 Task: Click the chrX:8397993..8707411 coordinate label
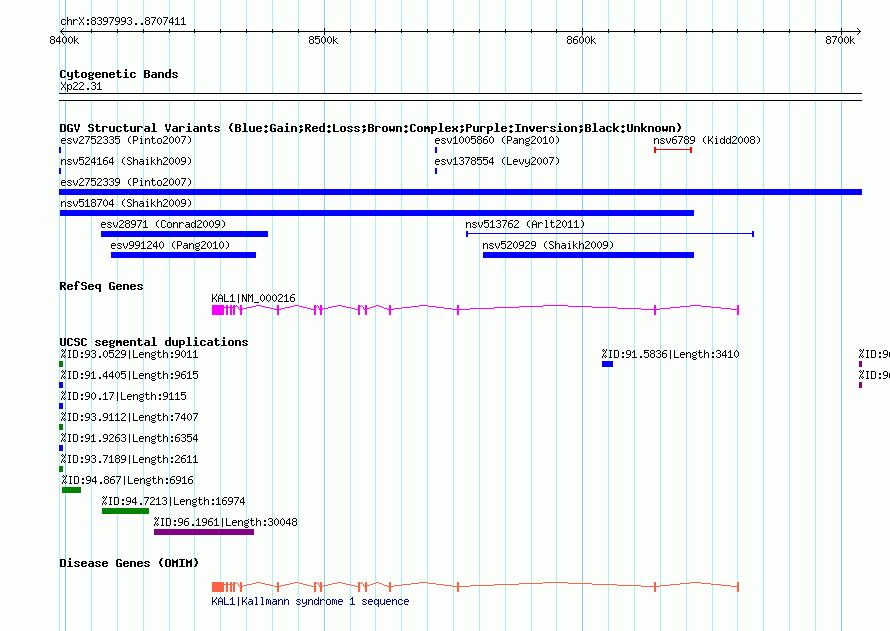(x=123, y=21)
